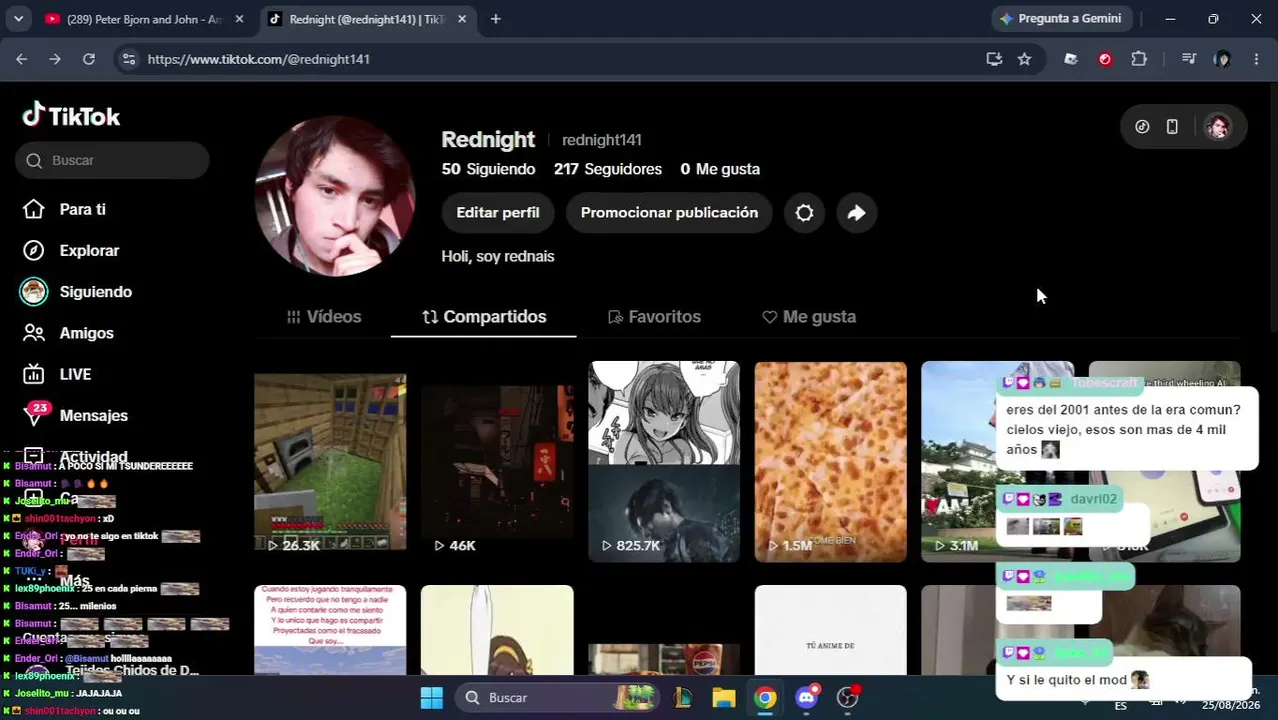Viewport: 1278px width, 720px height.
Task: Switch to the Videos tab
Action: click(x=323, y=316)
